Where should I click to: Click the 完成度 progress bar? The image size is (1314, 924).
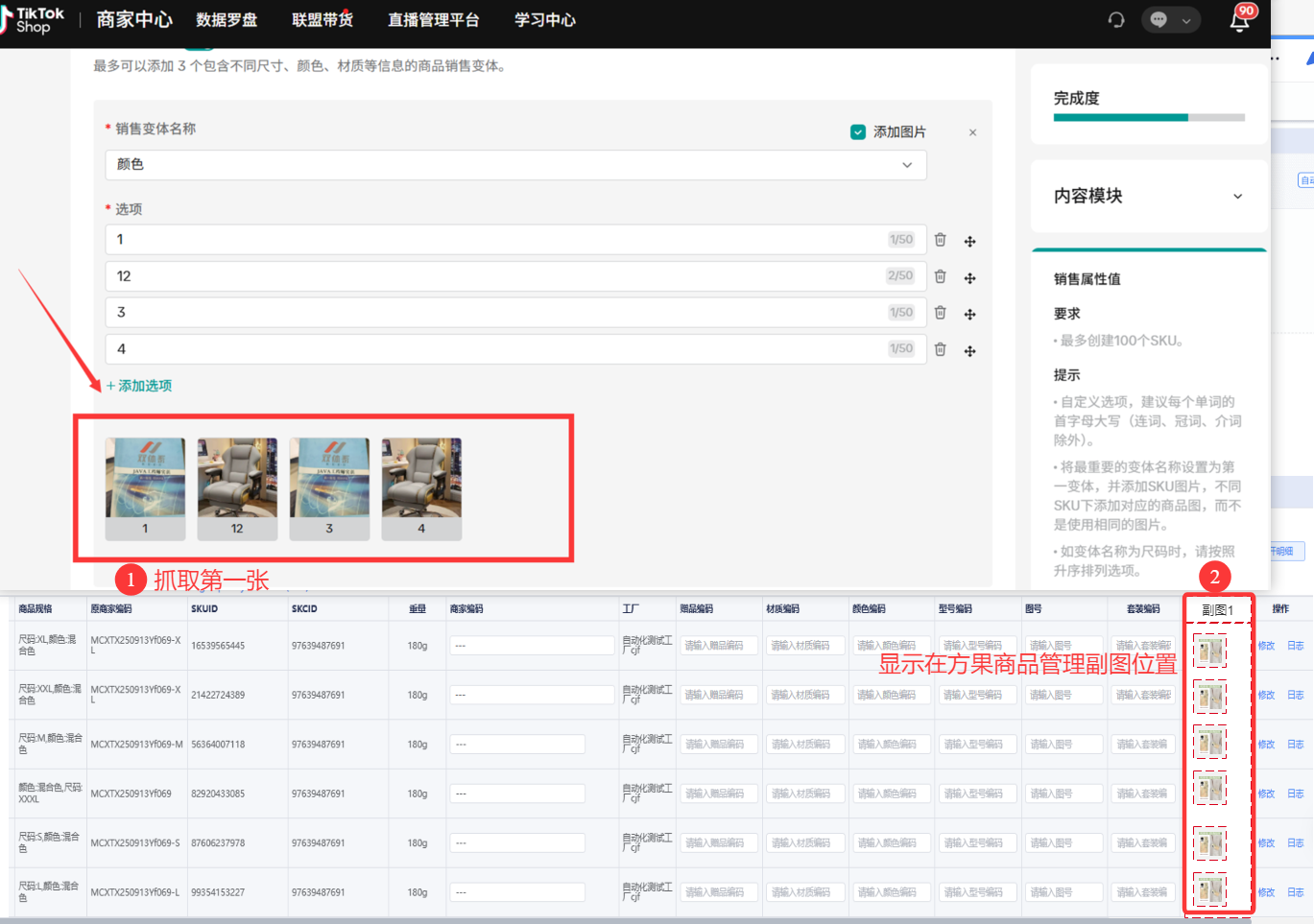1149,118
